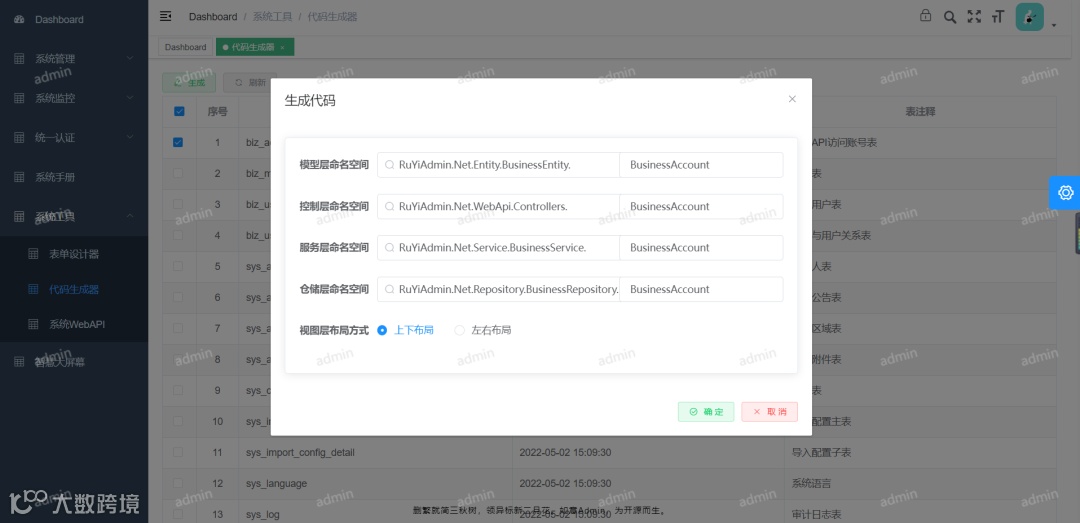1080x523 pixels.
Task: Click Dashboard in the breadcrumb
Action: click(x=213, y=17)
